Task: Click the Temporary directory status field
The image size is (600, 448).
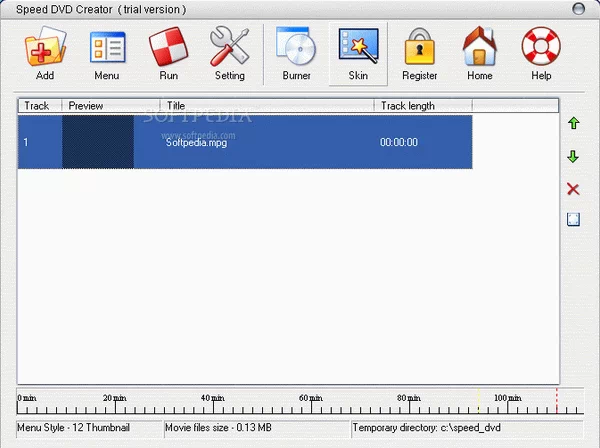Action: (x=468, y=428)
